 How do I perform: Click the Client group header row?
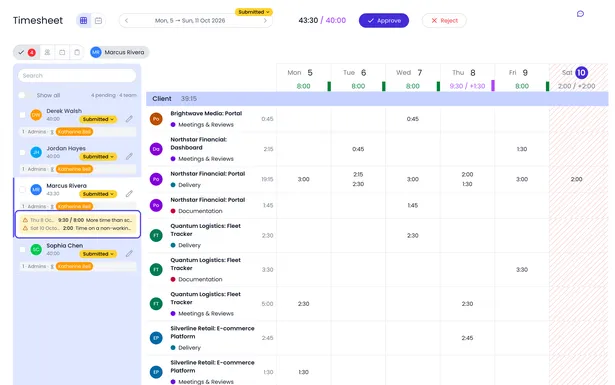point(377,99)
